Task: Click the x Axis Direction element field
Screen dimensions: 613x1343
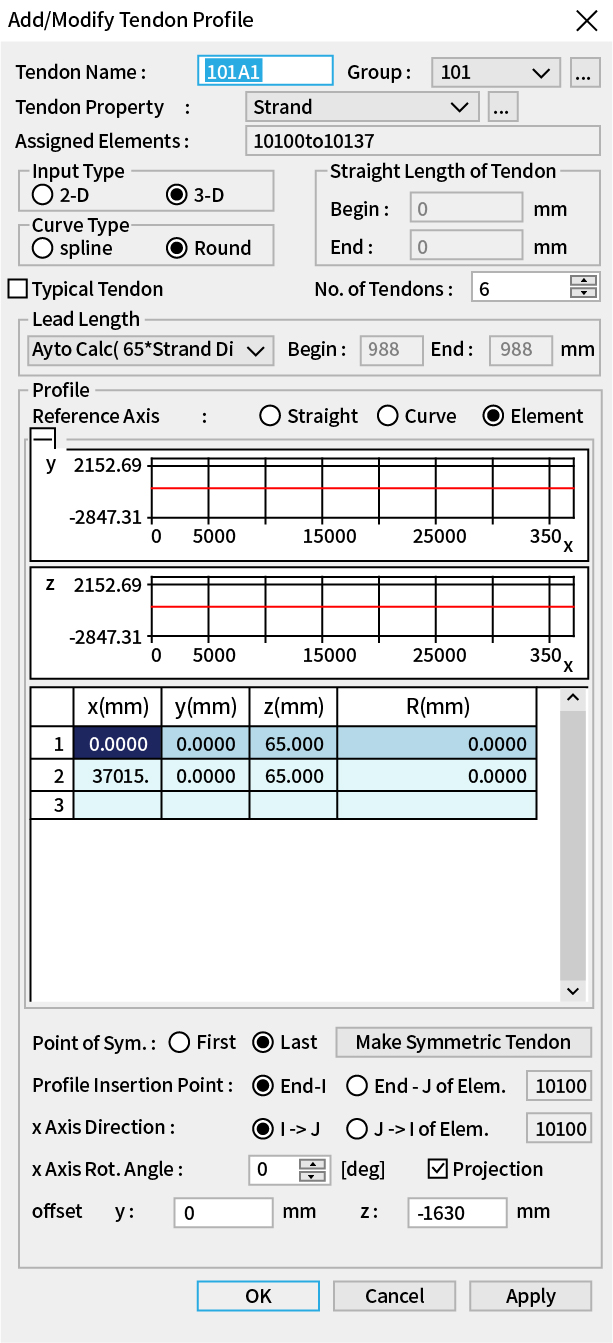Action: [559, 1129]
